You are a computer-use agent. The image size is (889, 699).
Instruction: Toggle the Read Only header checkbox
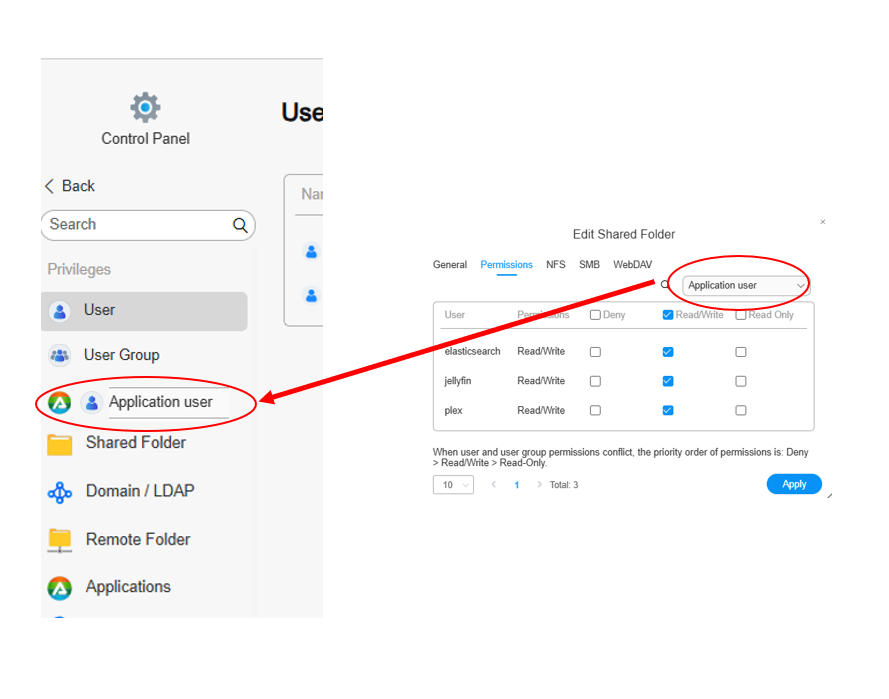pyautogui.click(x=740, y=315)
